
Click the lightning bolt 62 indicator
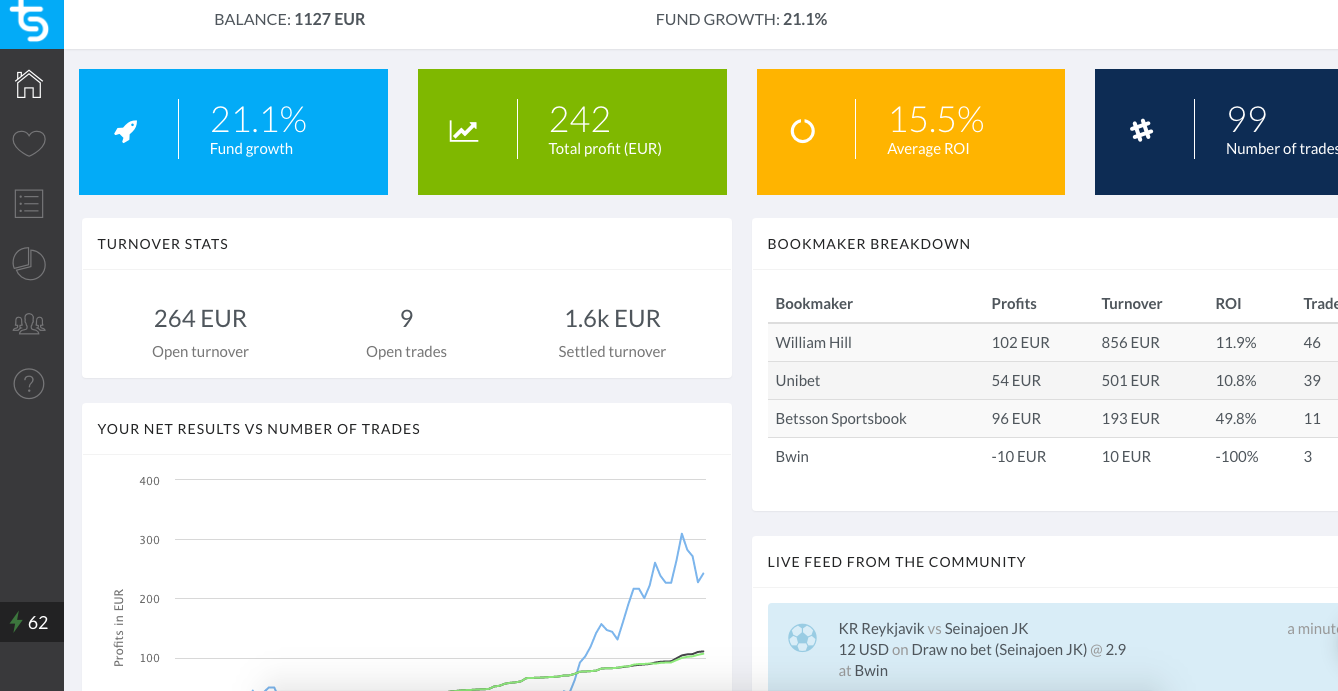[30, 622]
